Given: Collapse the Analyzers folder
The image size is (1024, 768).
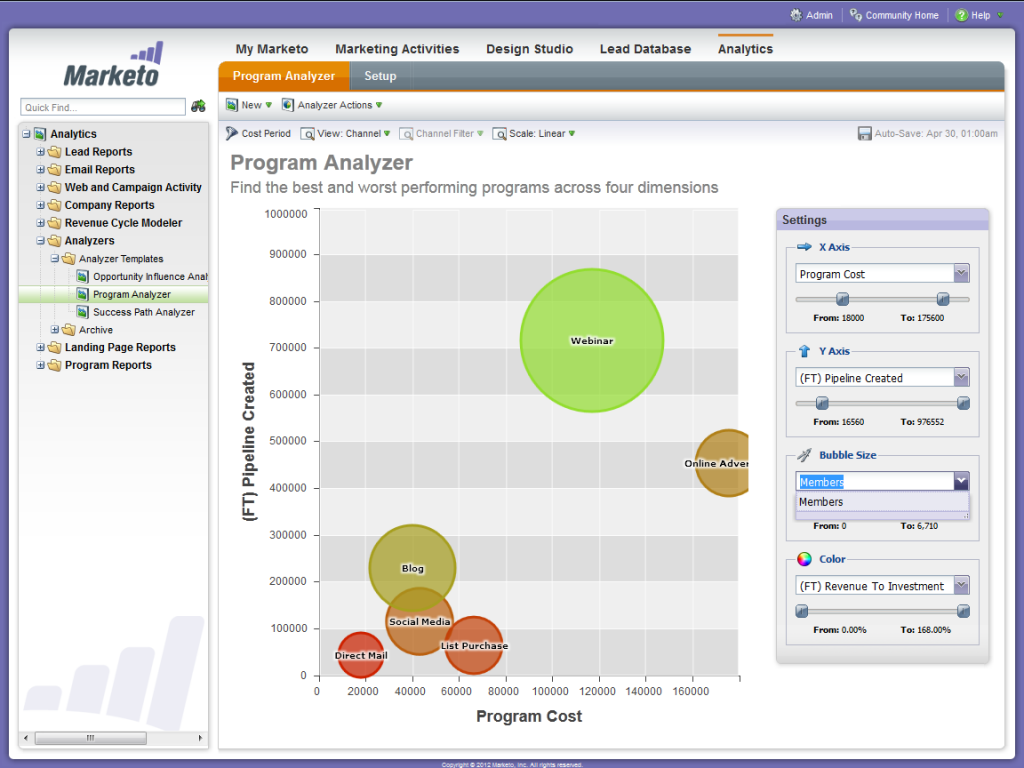Looking at the screenshot, I should (x=40, y=241).
